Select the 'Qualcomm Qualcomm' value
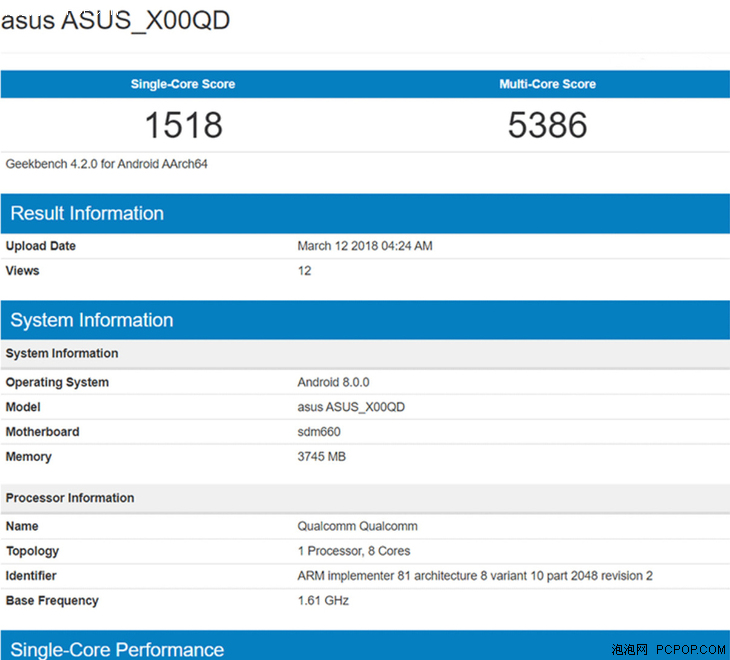 [358, 526]
